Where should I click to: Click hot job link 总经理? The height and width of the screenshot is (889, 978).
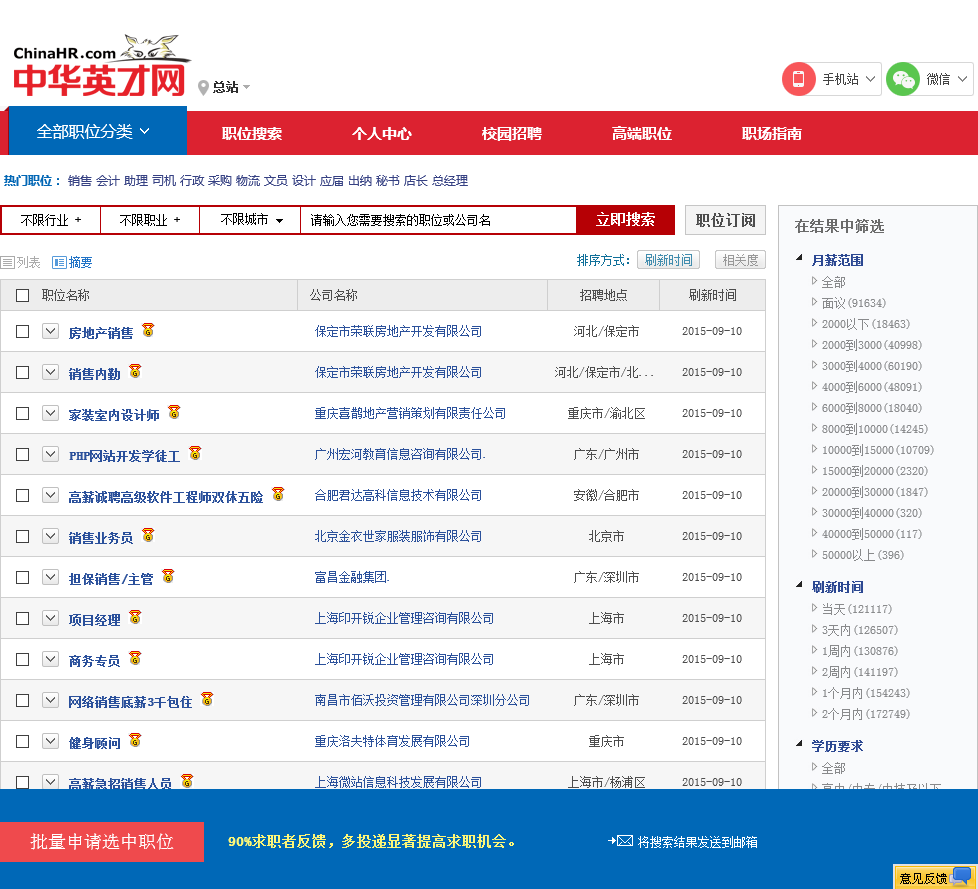(x=450, y=181)
